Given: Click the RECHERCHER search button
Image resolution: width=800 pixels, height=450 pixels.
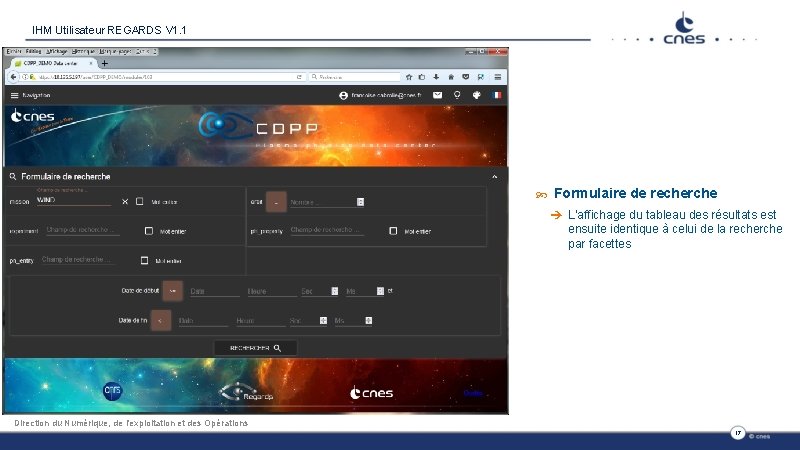Looking at the screenshot, I should pyautogui.click(x=255, y=348).
